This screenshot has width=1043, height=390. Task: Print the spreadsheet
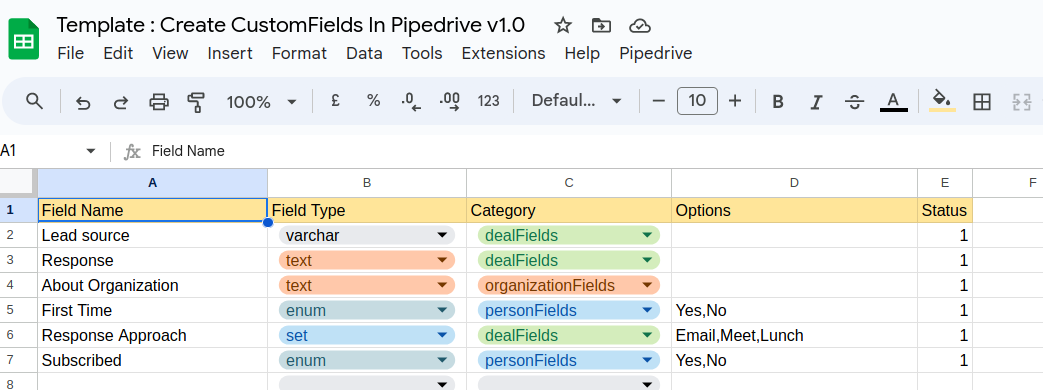pyautogui.click(x=159, y=102)
